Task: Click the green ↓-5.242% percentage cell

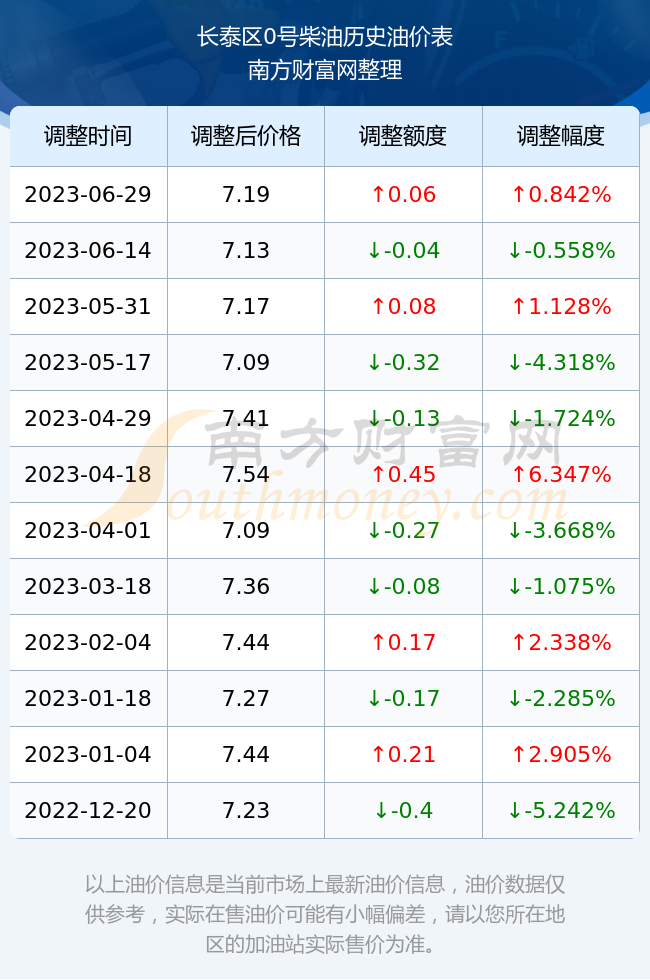Action: (x=561, y=811)
